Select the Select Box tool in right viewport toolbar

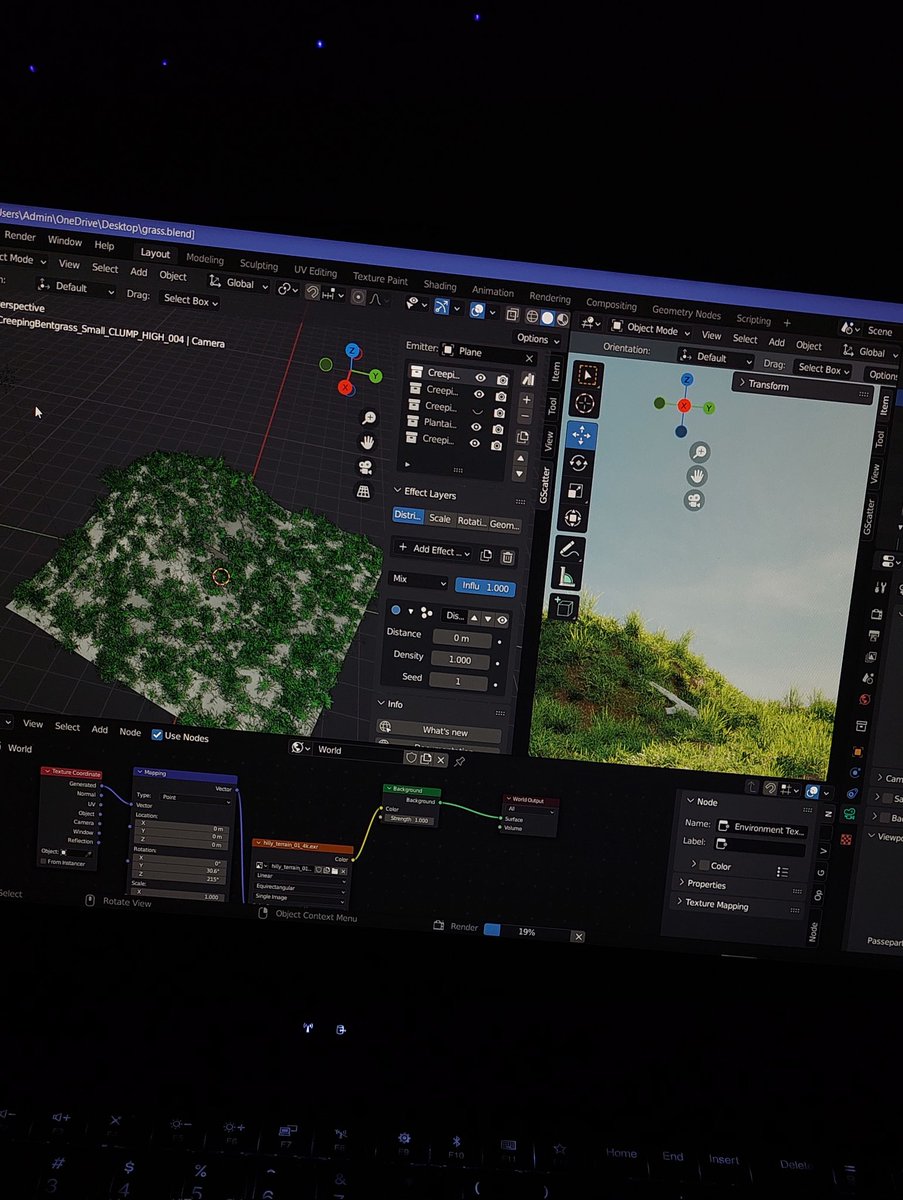point(586,375)
